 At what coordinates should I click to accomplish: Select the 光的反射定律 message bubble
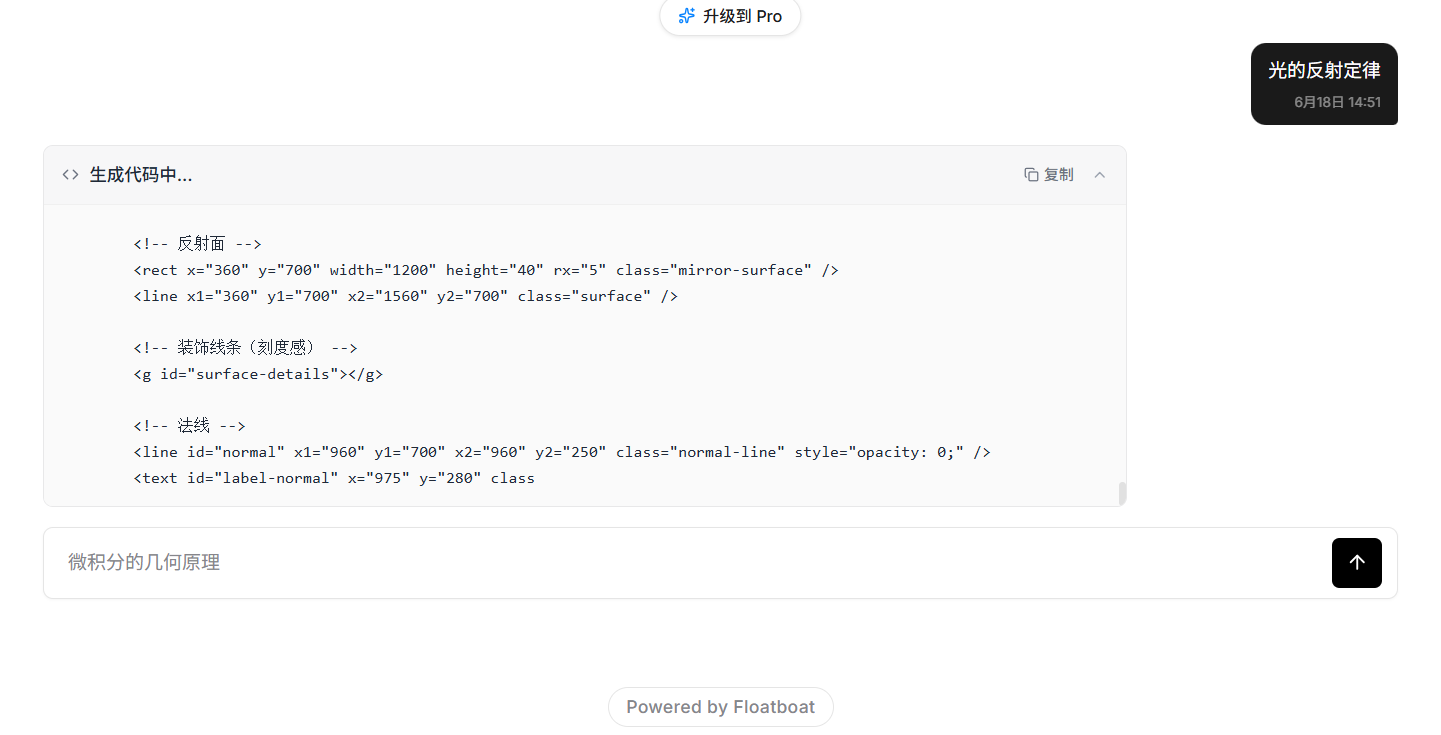1324,84
